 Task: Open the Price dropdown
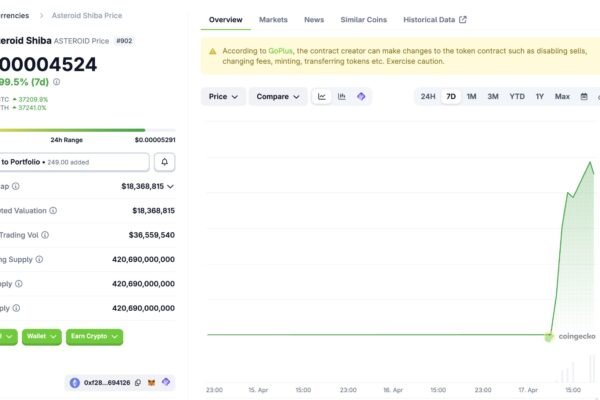coord(223,96)
